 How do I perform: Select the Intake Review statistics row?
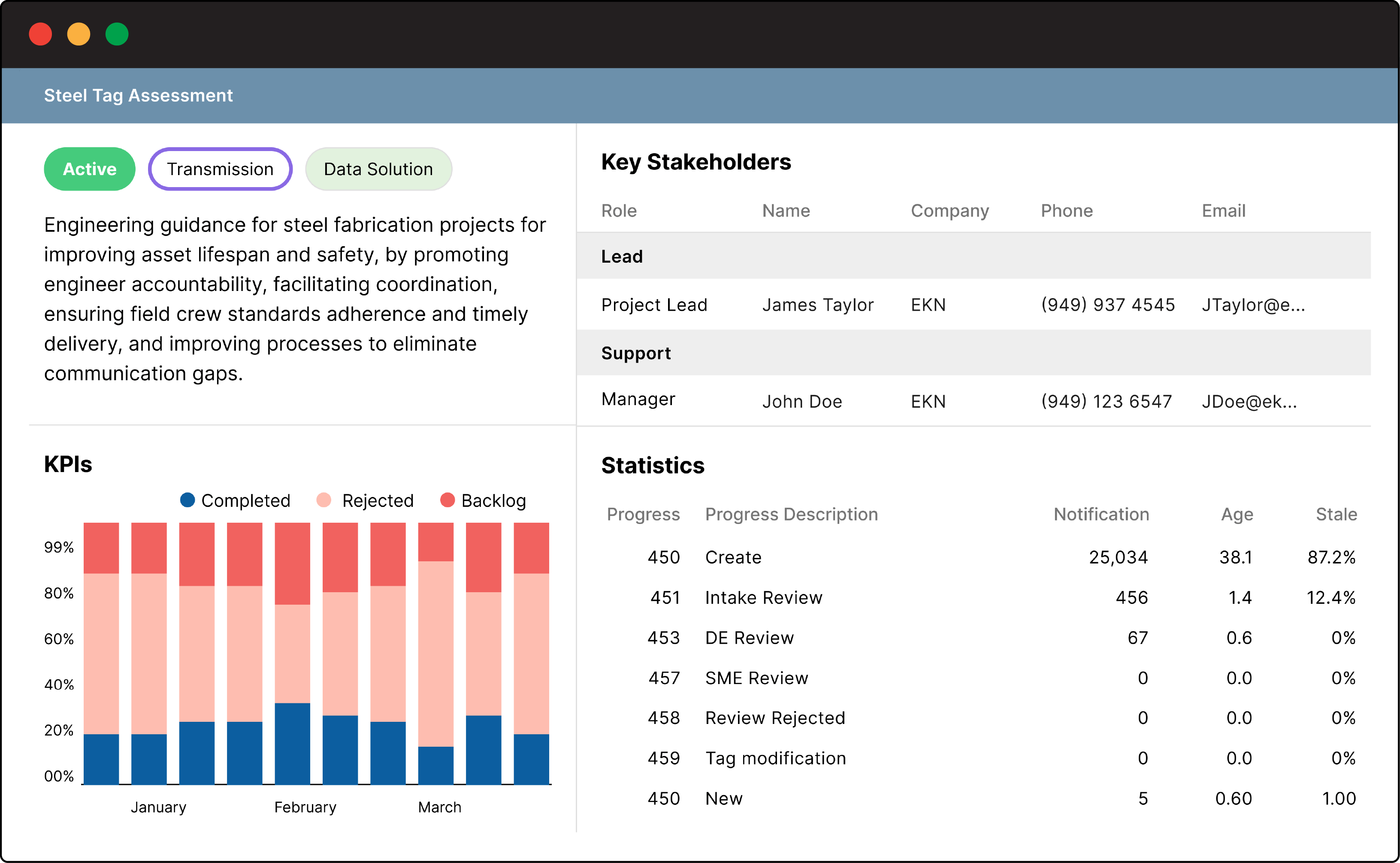[763, 598]
